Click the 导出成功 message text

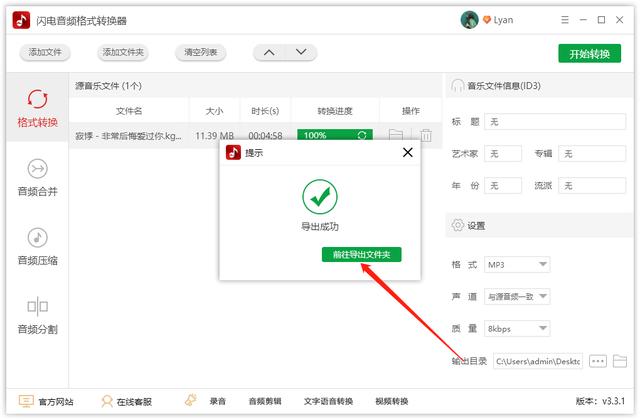point(320,226)
